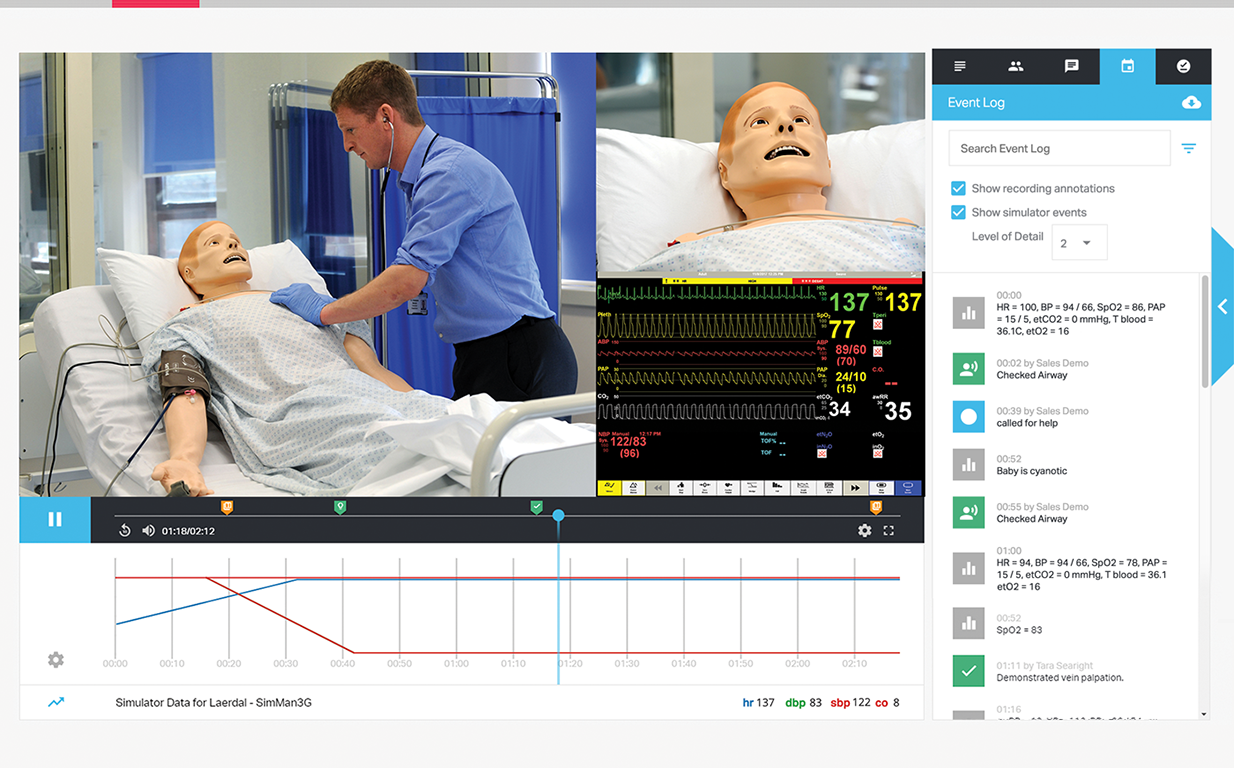Toggle fullscreen on the video player

889,530
